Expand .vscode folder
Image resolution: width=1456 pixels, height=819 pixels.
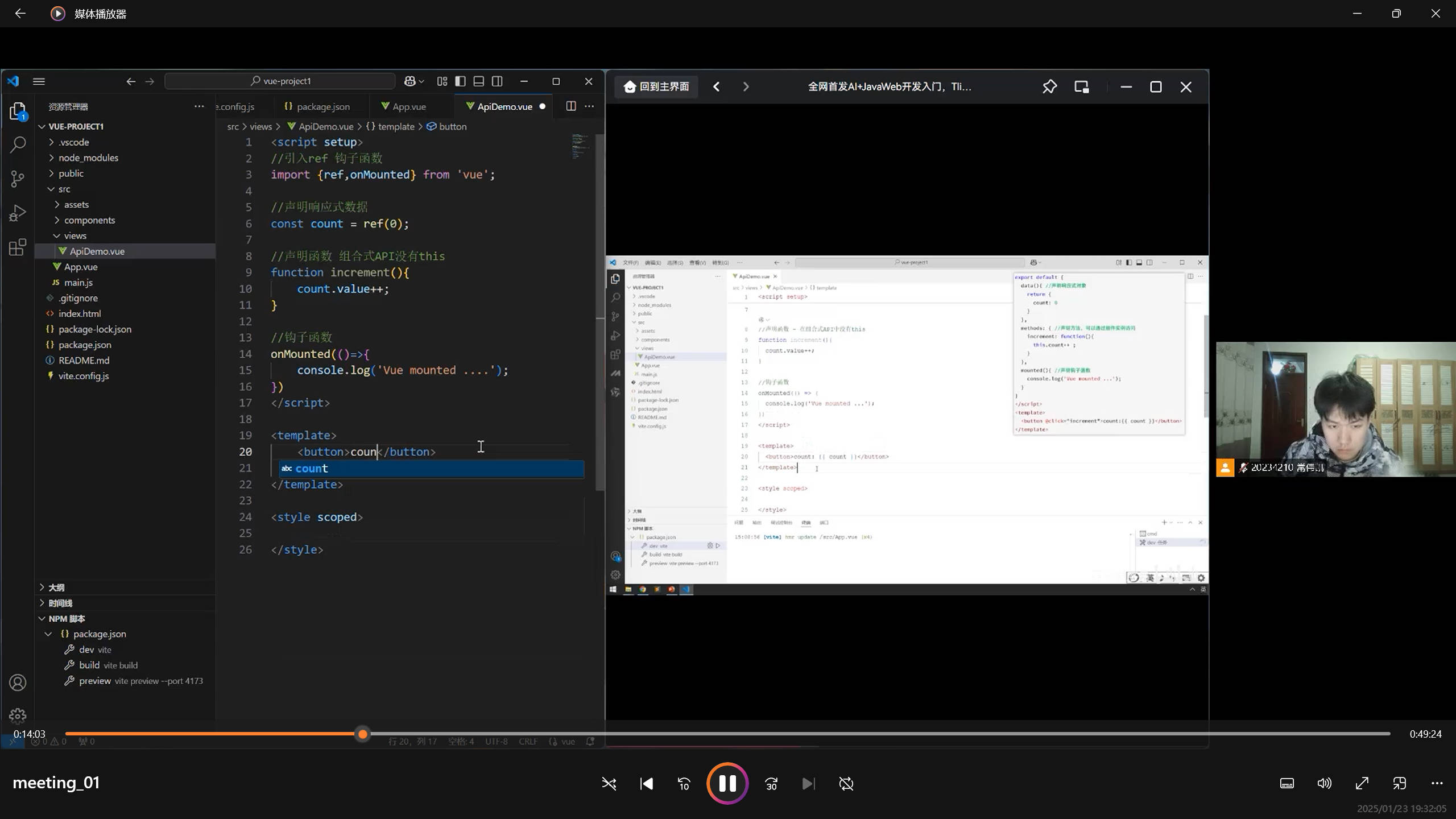[x=125, y=142]
